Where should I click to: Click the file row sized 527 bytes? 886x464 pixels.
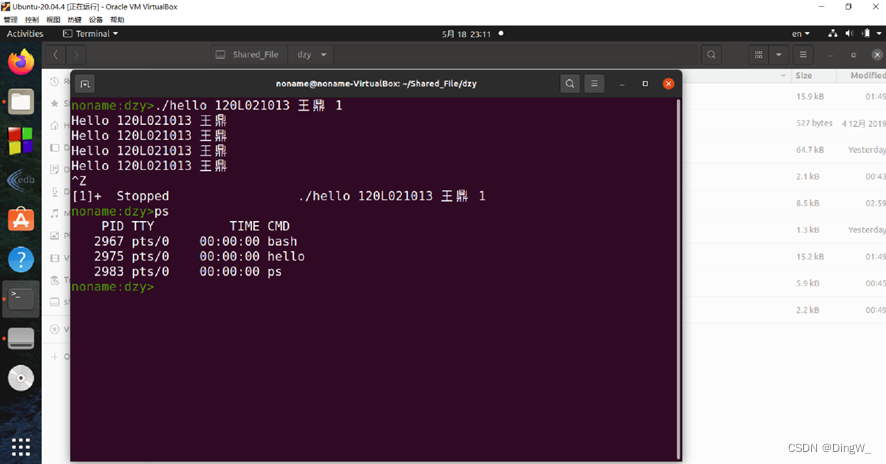click(784, 123)
